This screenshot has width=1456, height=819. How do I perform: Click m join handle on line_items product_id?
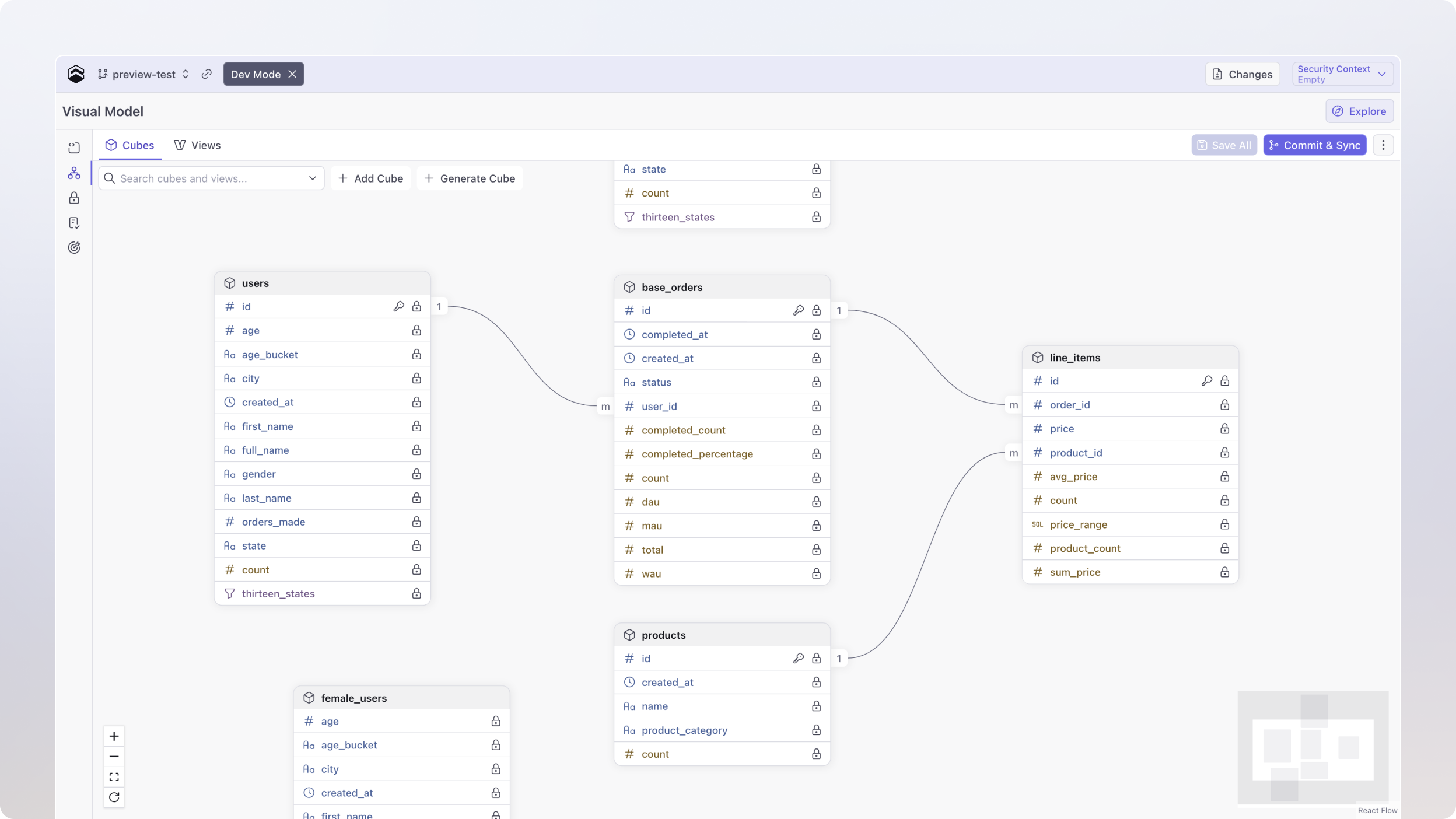(x=1014, y=453)
